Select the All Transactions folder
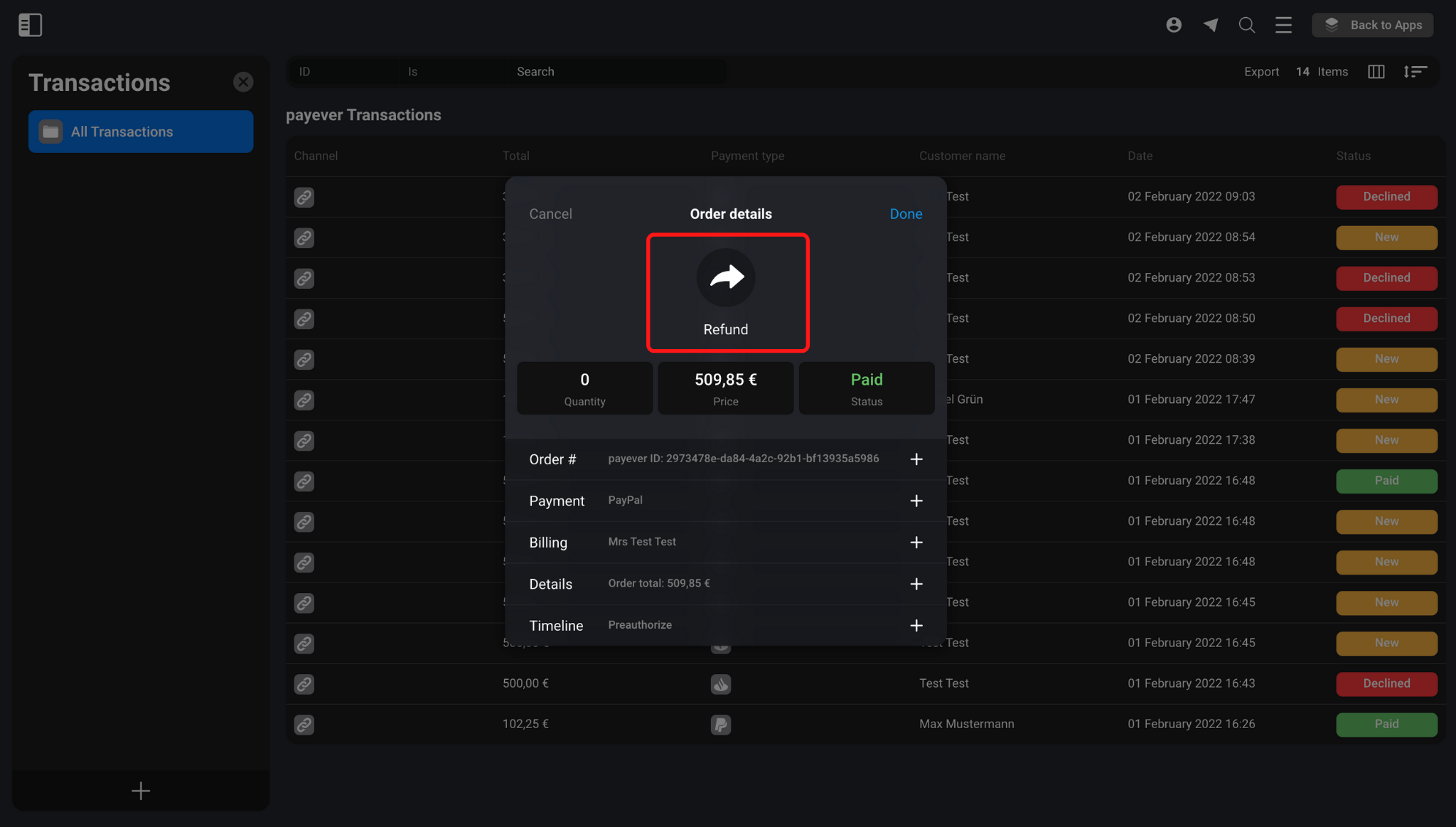The image size is (1456, 827). click(x=141, y=132)
